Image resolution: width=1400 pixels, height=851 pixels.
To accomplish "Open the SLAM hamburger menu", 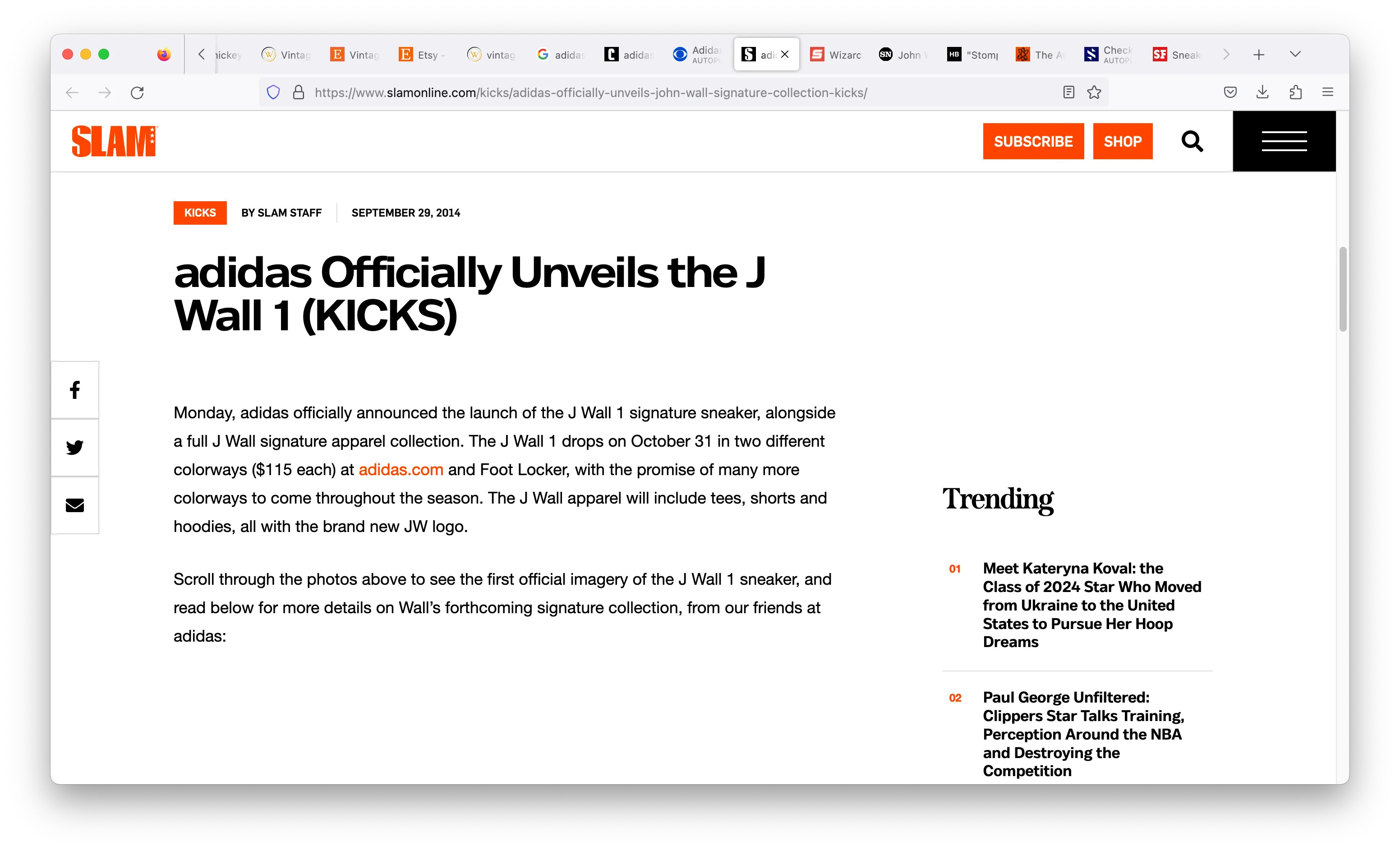I will pyautogui.click(x=1284, y=141).
